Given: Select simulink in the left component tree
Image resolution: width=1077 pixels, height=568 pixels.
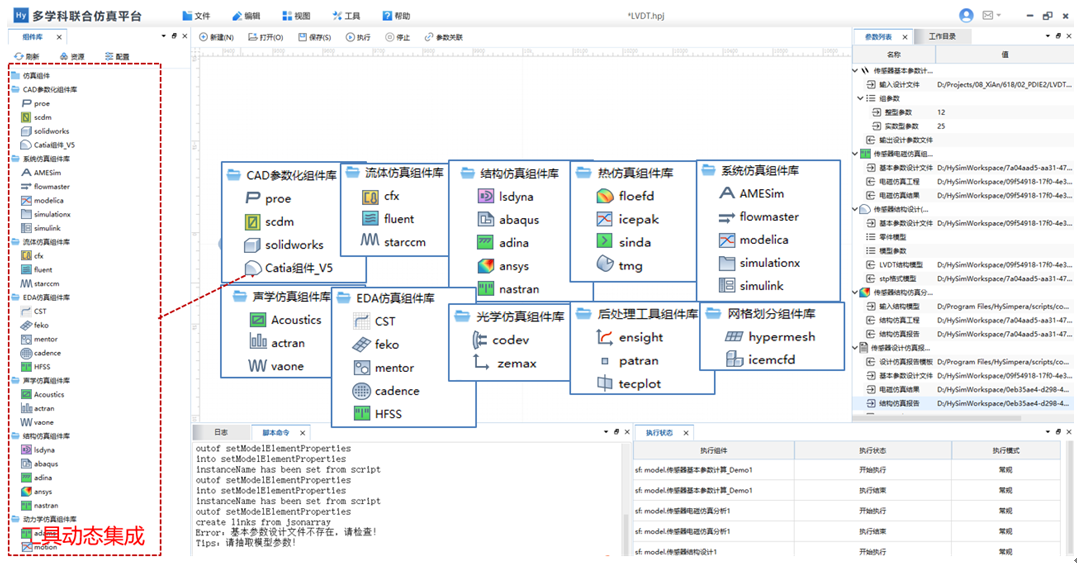Looking at the screenshot, I should tap(41, 228).
